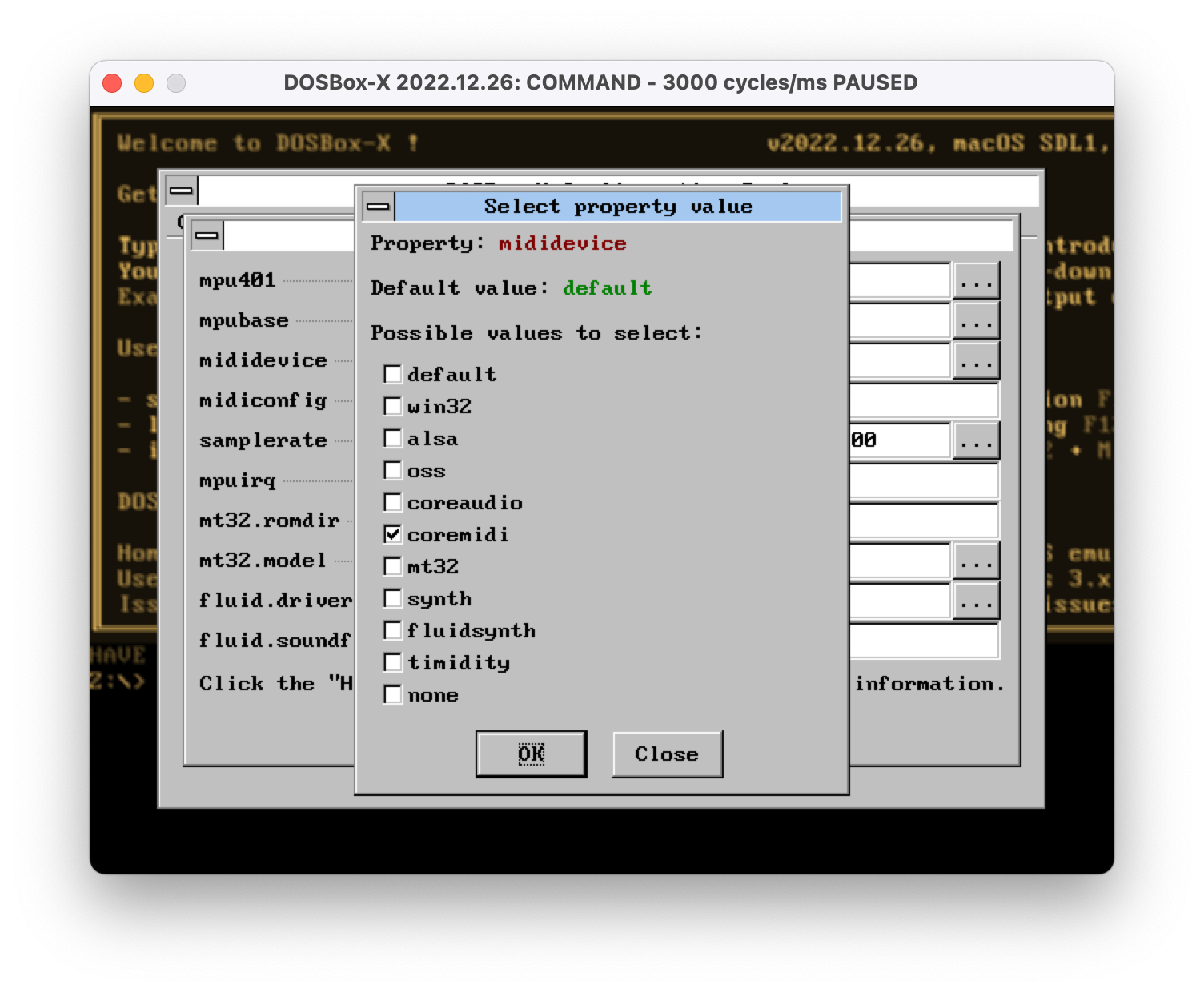Focus the mt32.romdir input field
The height and width of the screenshot is (993, 1204).
pyautogui.click(x=924, y=521)
